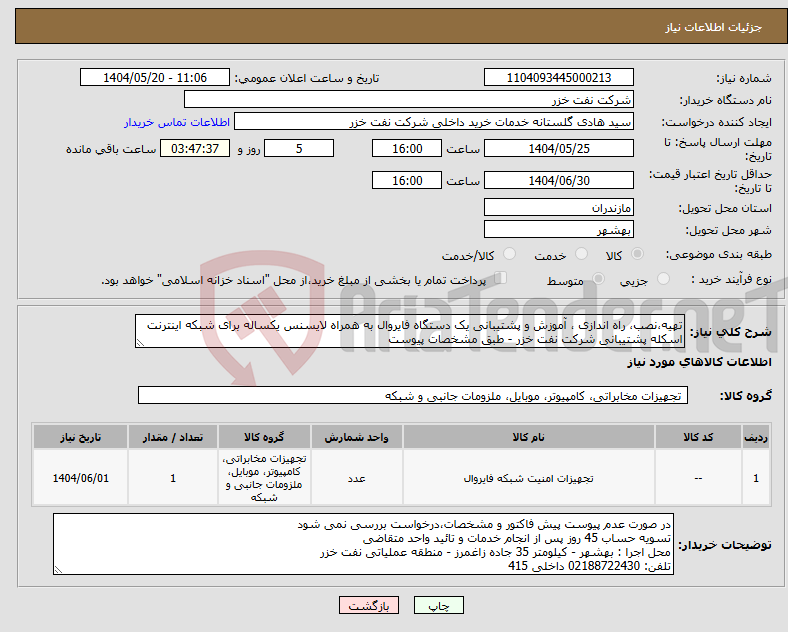This screenshot has height=632, width=788.
Task: Click the resize handle of buyer notes area
Action: point(58,570)
